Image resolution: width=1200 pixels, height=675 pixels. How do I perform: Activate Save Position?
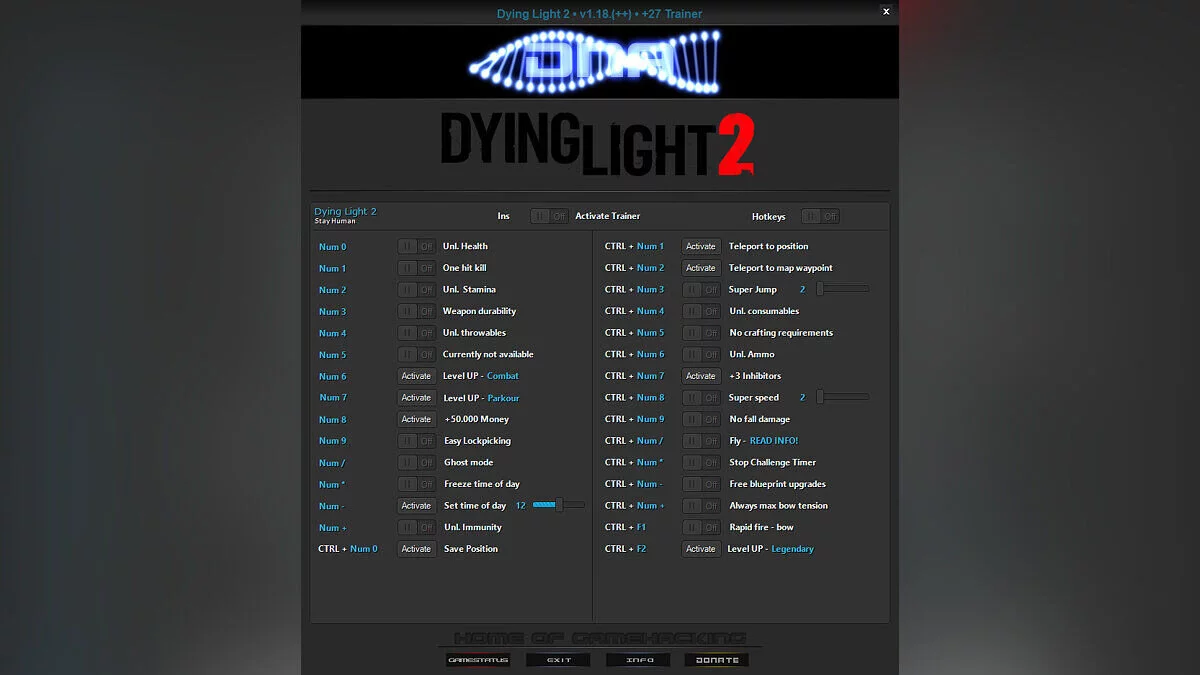[416, 548]
